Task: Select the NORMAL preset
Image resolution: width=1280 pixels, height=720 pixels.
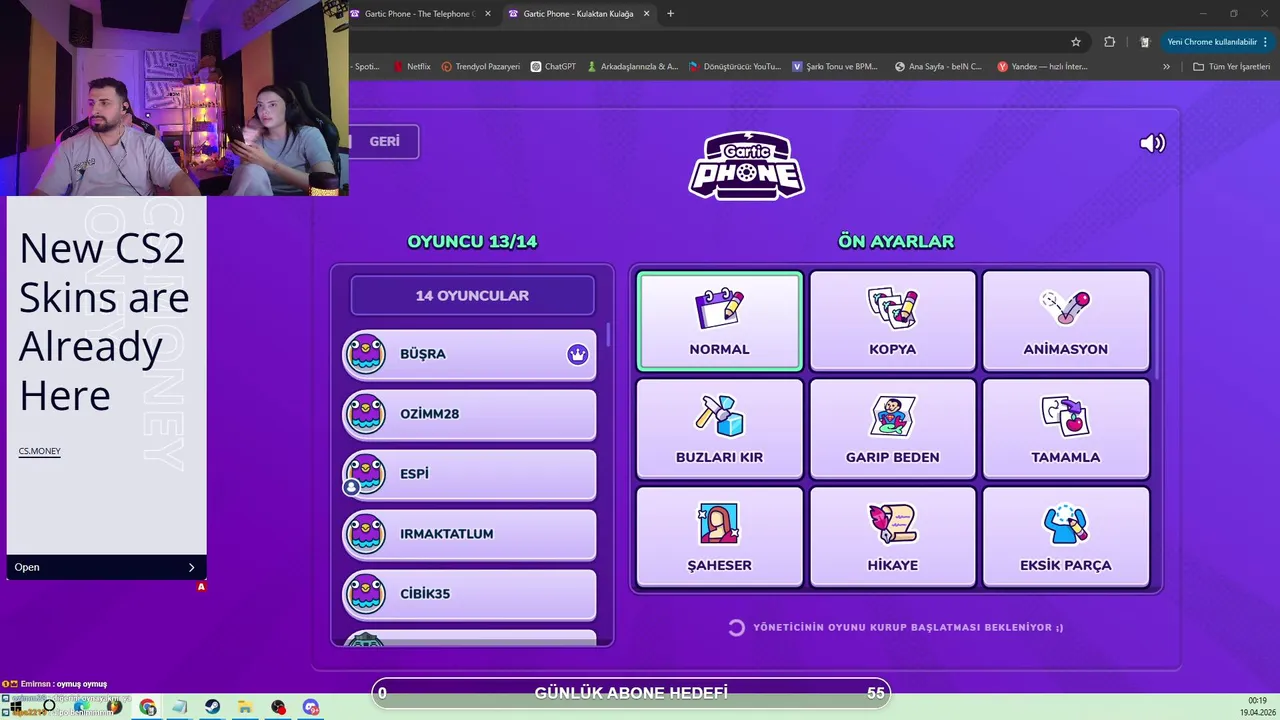Action: click(719, 321)
